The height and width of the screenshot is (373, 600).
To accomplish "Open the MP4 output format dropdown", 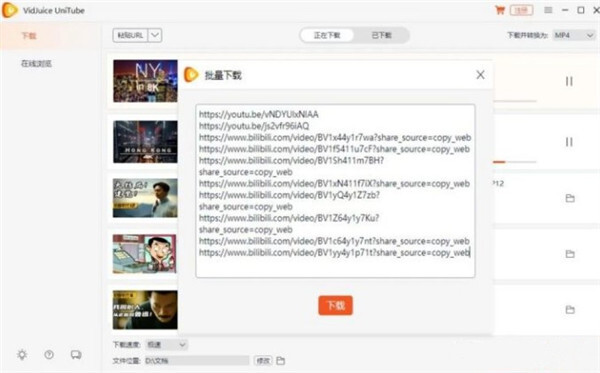I will tap(574, 35).
